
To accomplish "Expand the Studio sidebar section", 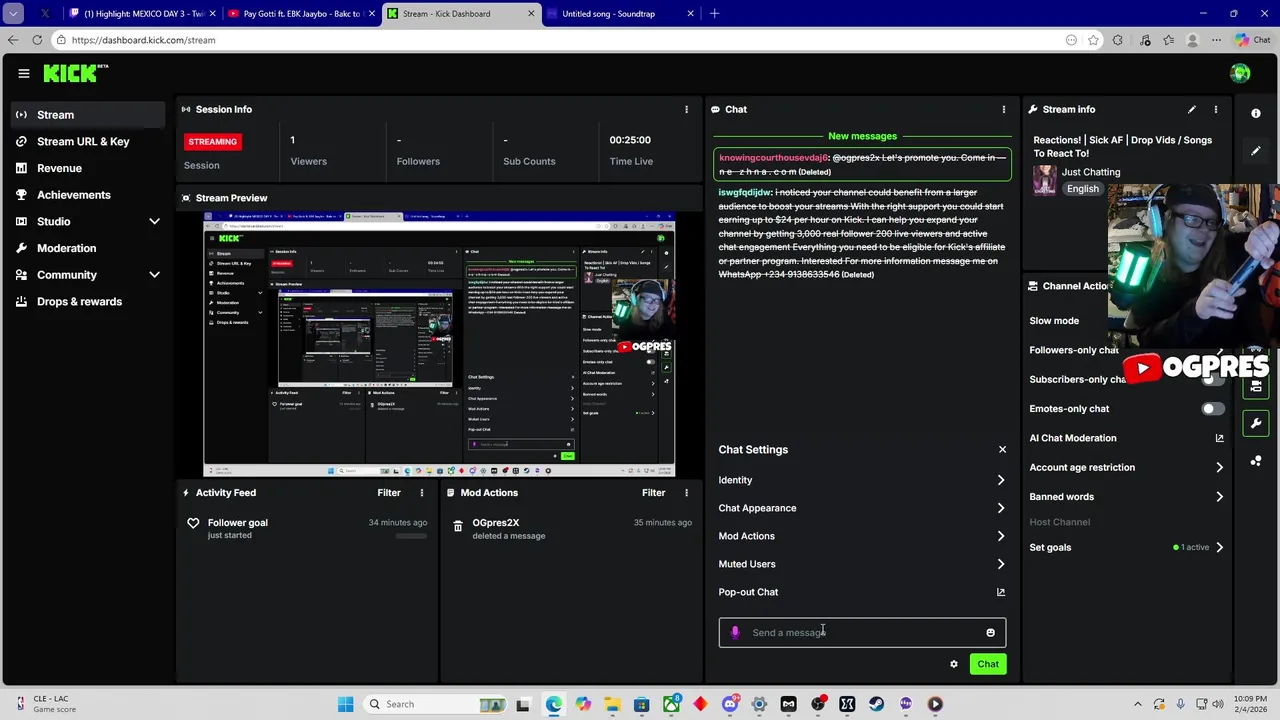I will pos(154,221).
